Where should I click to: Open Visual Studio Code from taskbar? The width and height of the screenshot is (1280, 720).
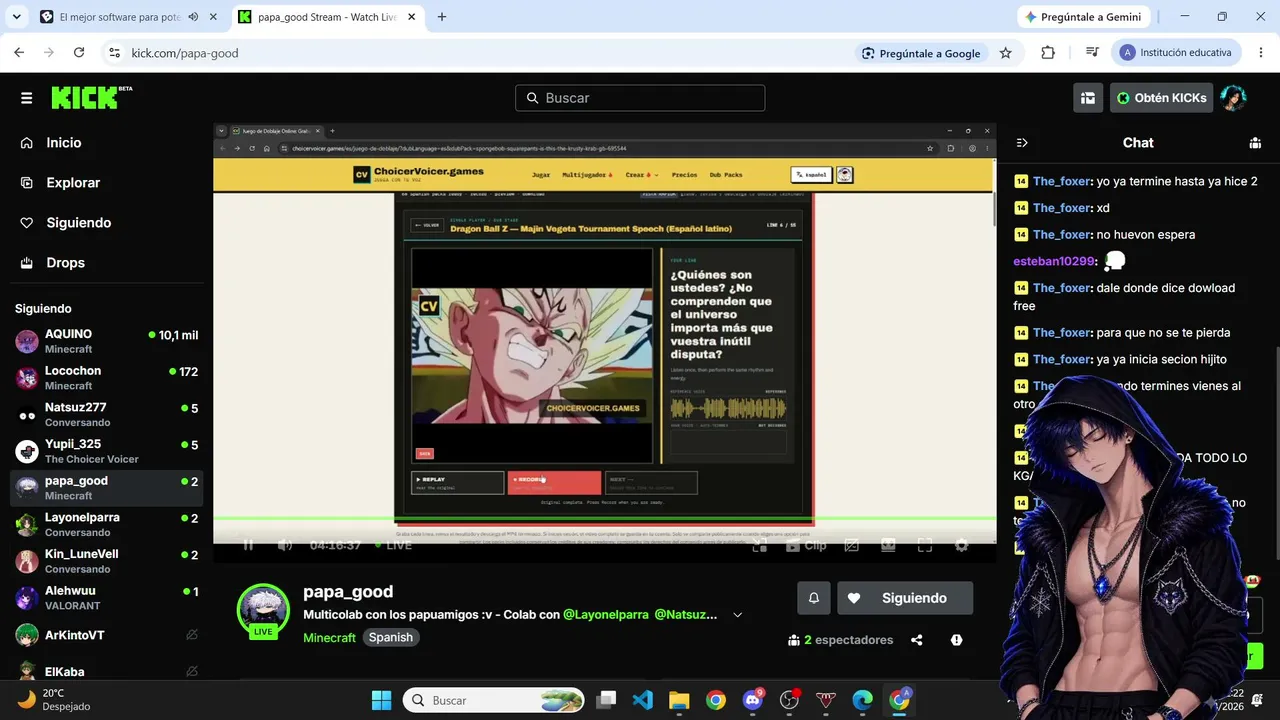(x=642, y=700)
